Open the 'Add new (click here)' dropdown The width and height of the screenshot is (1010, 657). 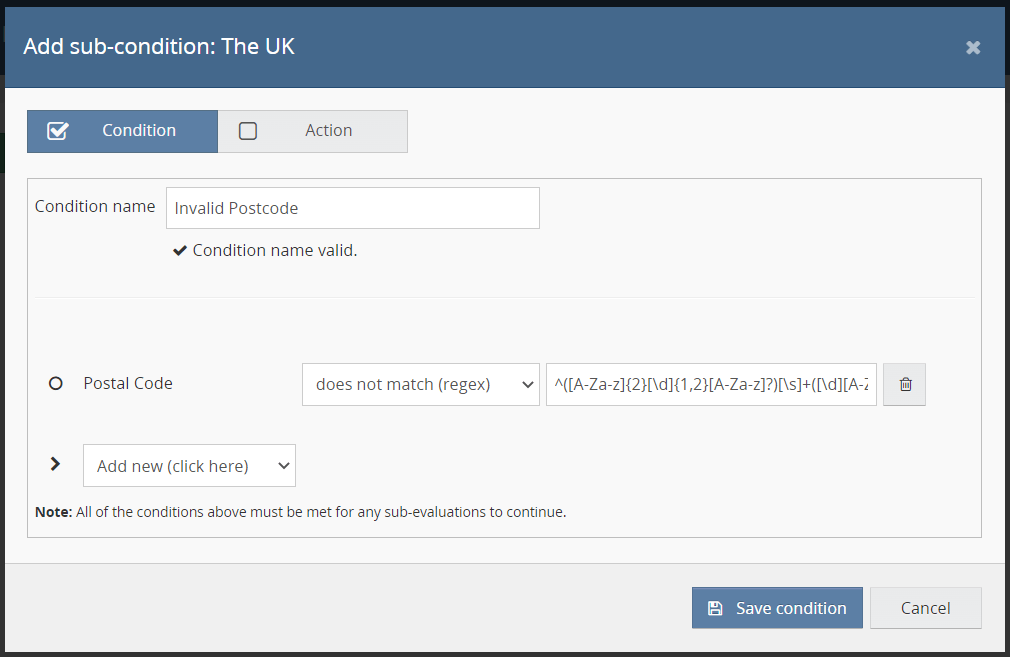pyautogui.click(x=189, y=465)
